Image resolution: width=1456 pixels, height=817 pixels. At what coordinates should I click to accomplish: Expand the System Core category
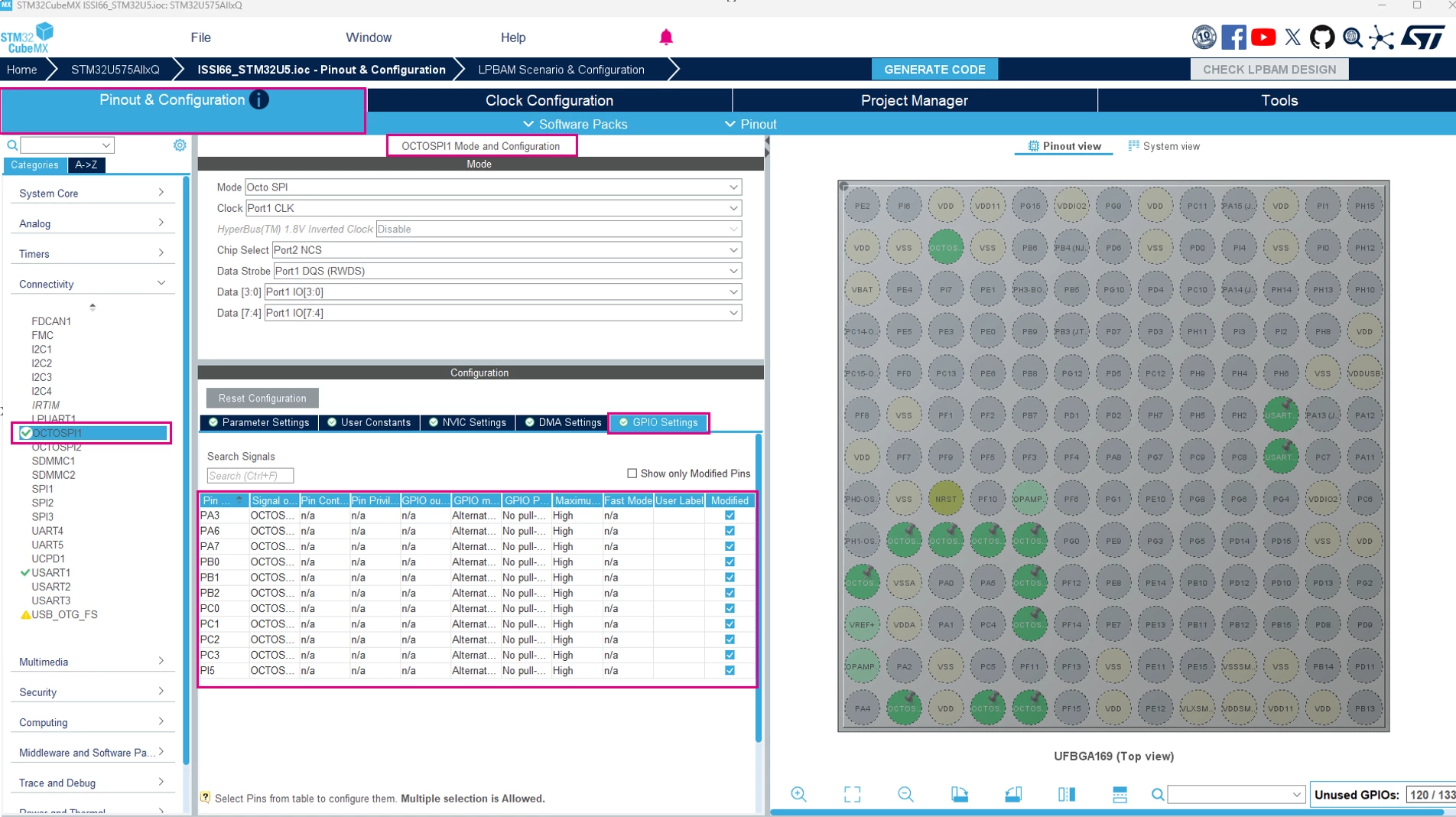click(92, 194)
